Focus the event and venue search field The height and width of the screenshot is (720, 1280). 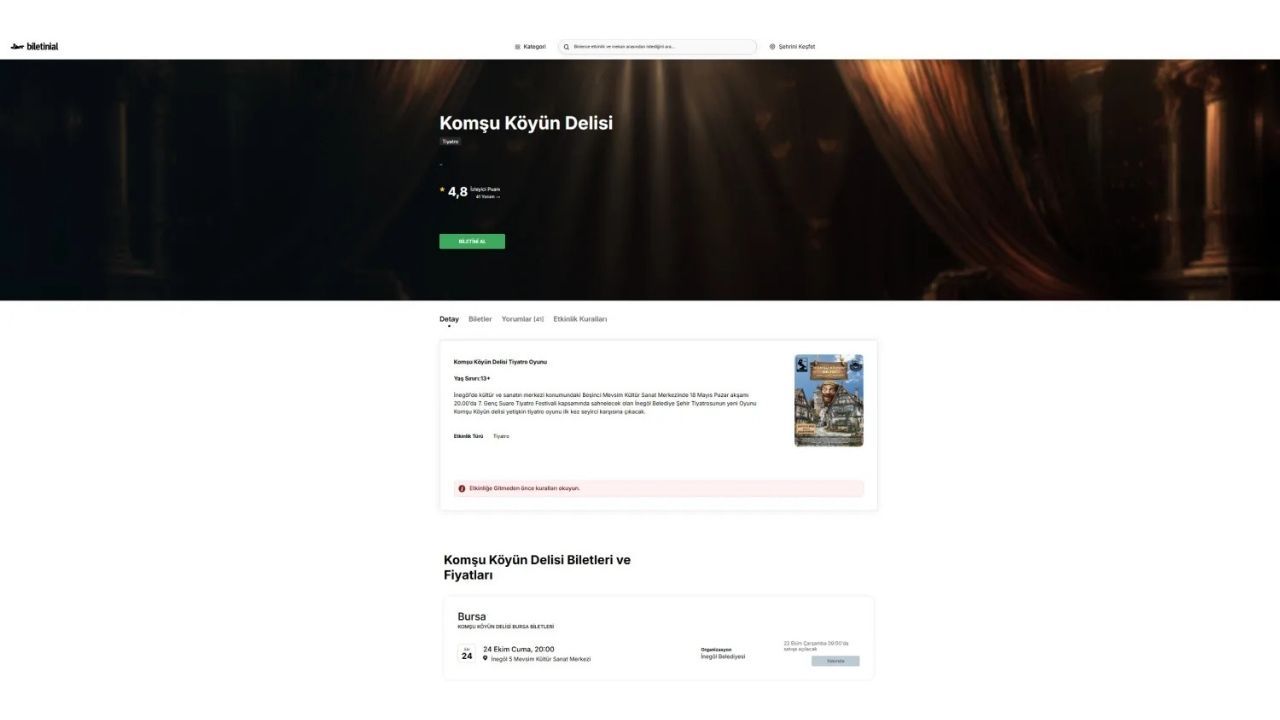660,47
